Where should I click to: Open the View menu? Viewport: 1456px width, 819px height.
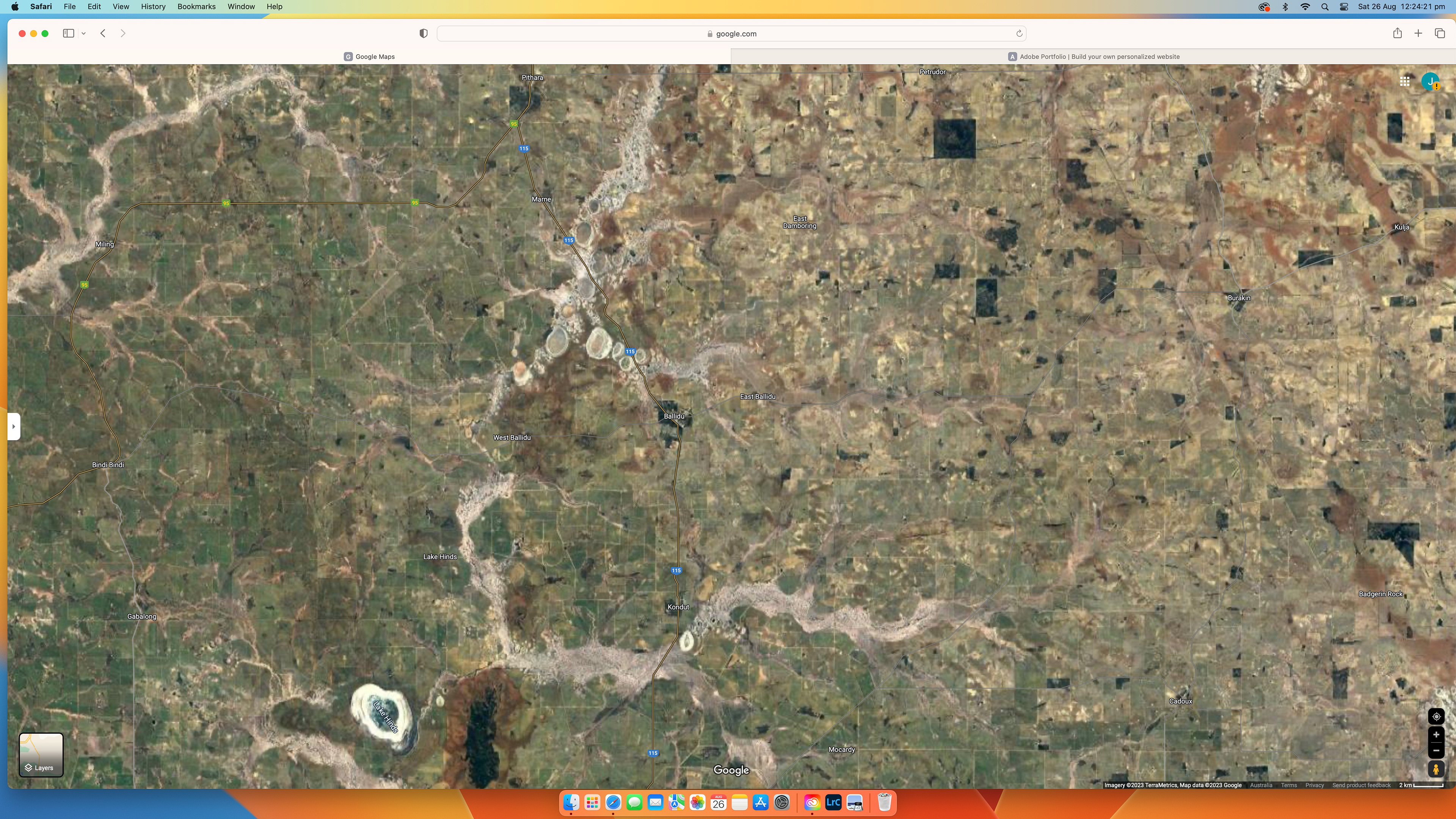click(121, 7)
